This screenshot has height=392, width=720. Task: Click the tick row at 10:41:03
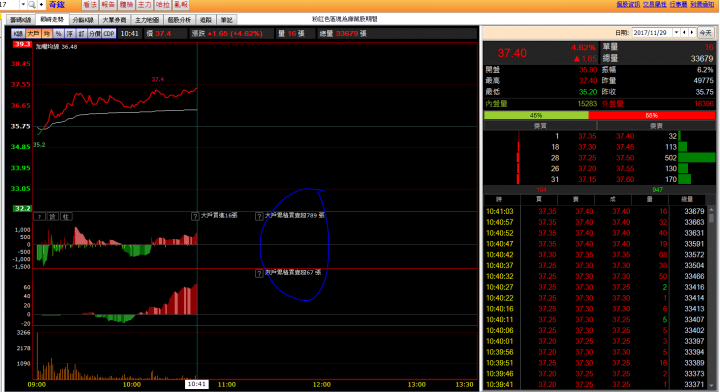pyautogui.click(x=596, y=211)
